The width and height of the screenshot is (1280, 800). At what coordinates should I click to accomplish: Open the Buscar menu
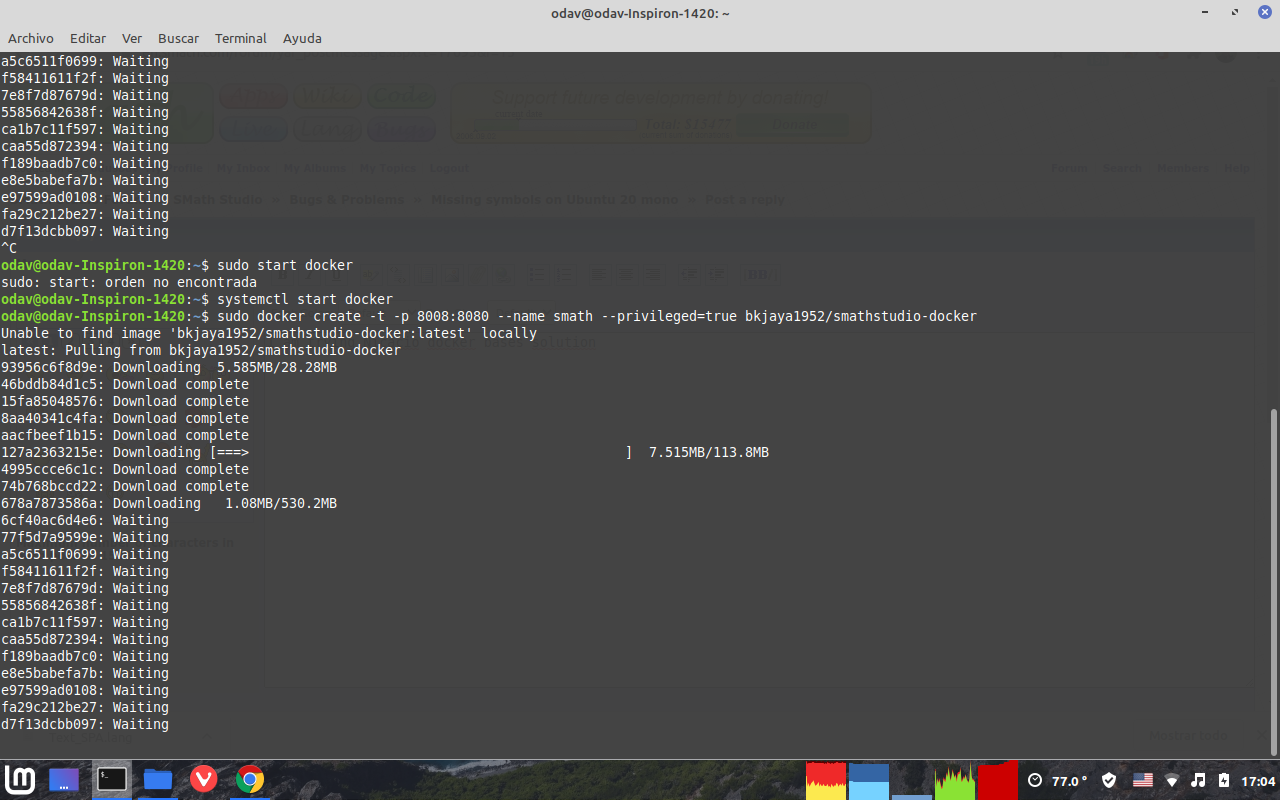(178, 38)
